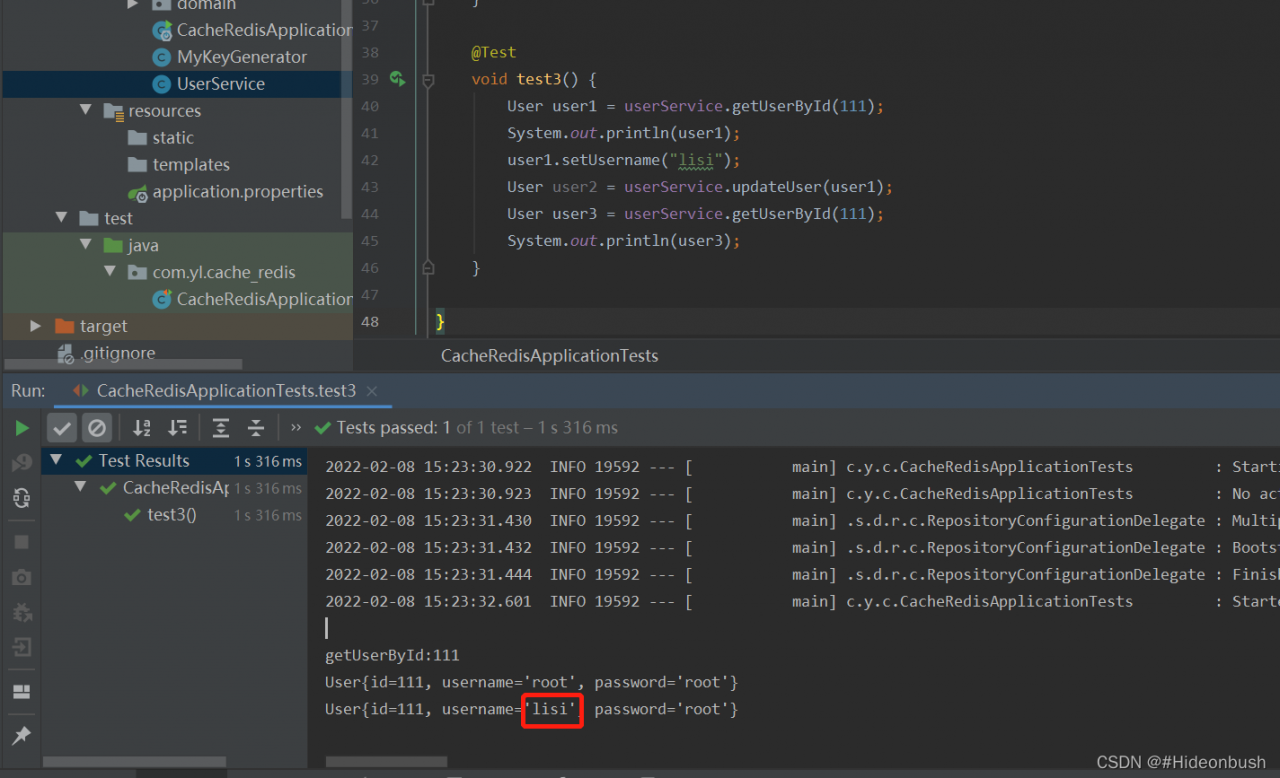Click the MyKeyGenerator class icon
The image size is (1280, 778).
point(161,57)
